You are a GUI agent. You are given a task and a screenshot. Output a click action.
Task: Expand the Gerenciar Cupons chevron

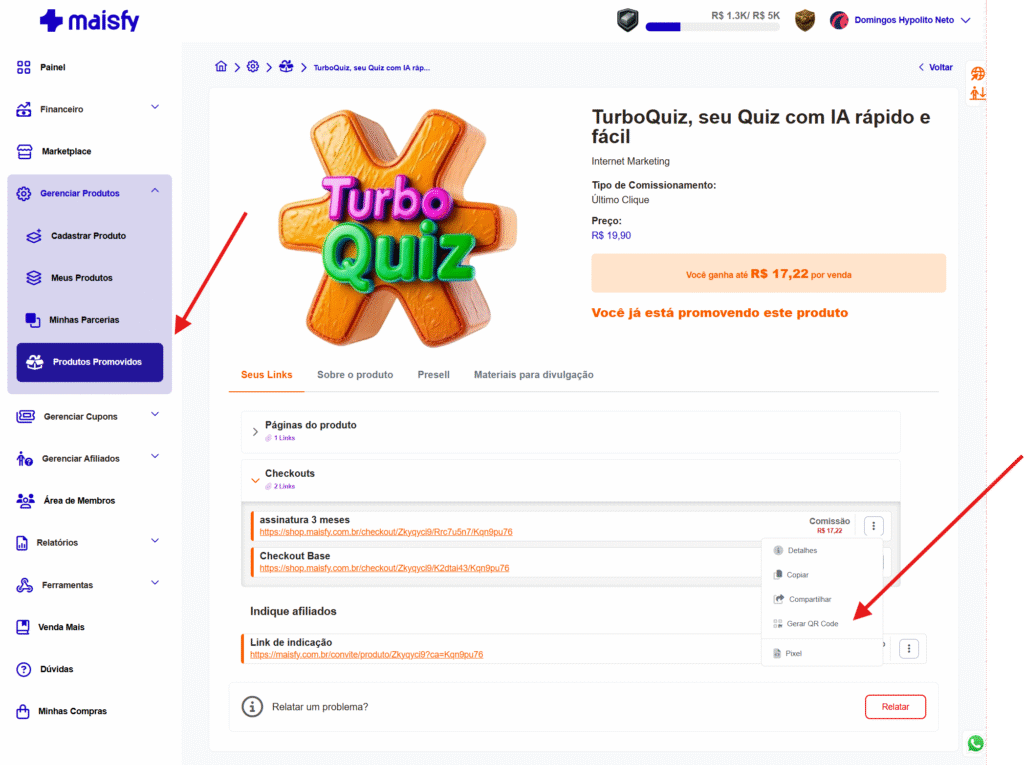[x=155, y=414]
